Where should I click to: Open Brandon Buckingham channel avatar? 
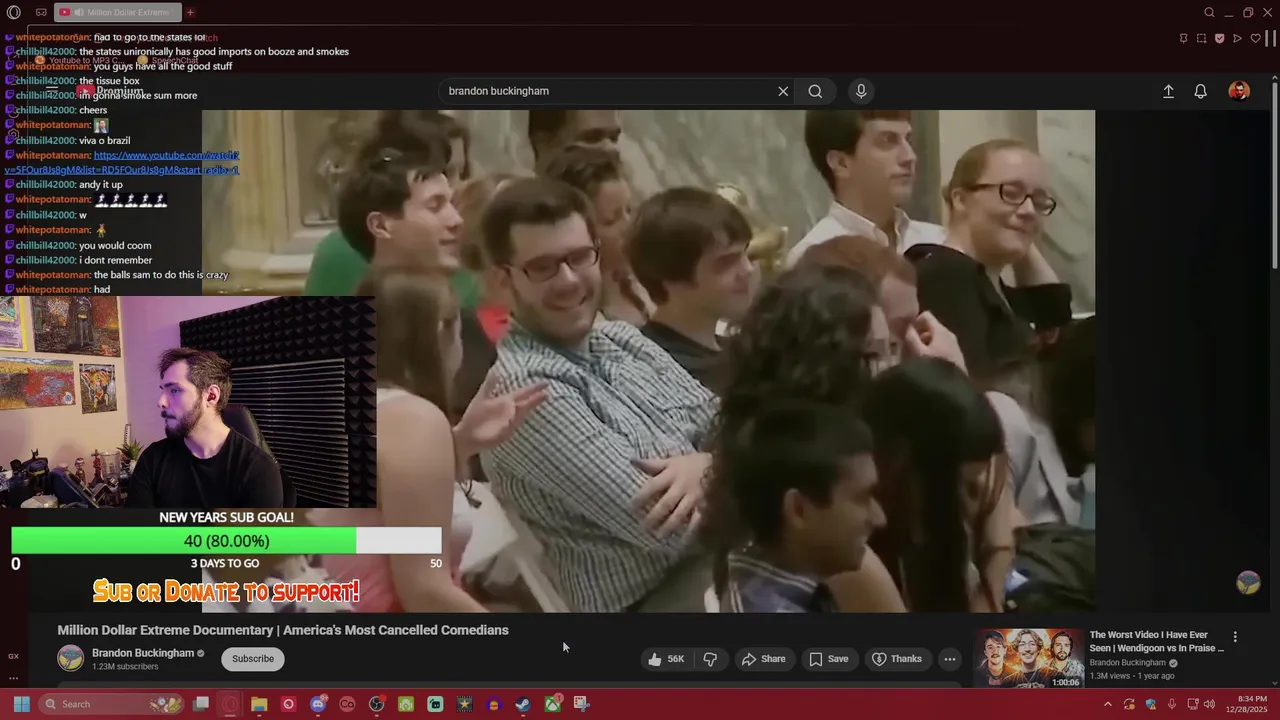click(x=71, y=659)
